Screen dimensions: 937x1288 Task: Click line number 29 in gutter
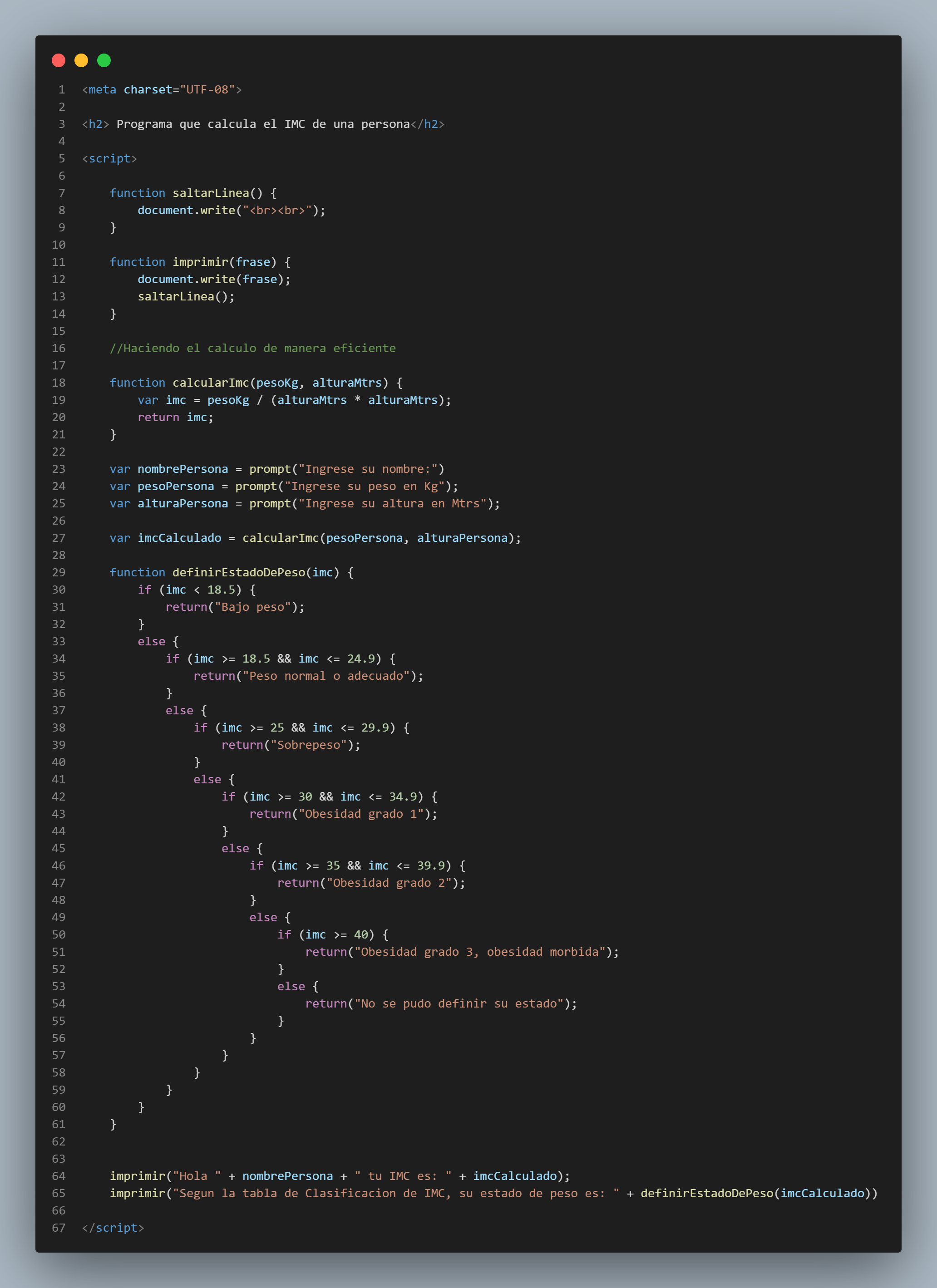click(59, 572)
